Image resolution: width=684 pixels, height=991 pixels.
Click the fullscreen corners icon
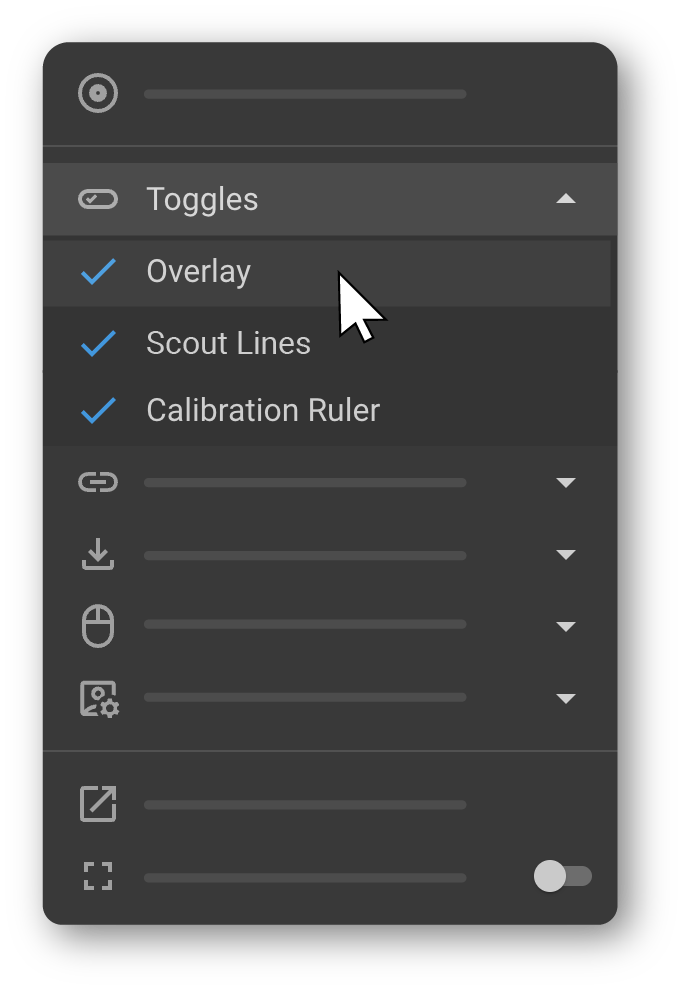pyautogui.click(x=98, y=877)
